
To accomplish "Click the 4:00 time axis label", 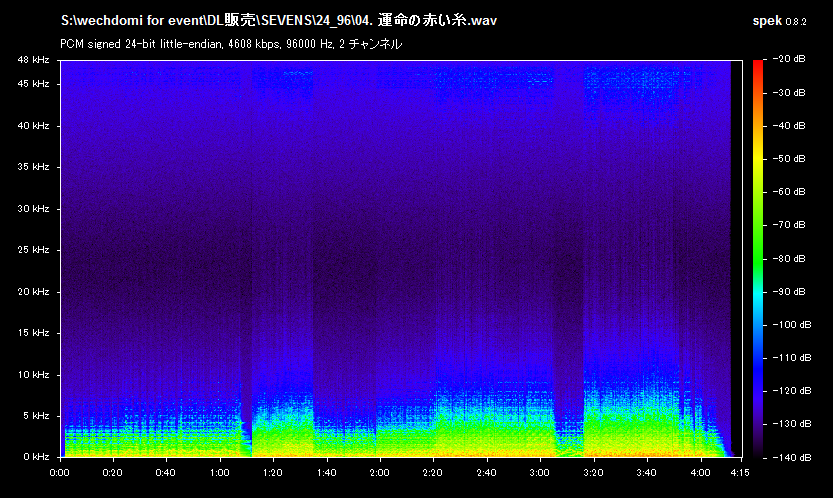I will [700, 473].
